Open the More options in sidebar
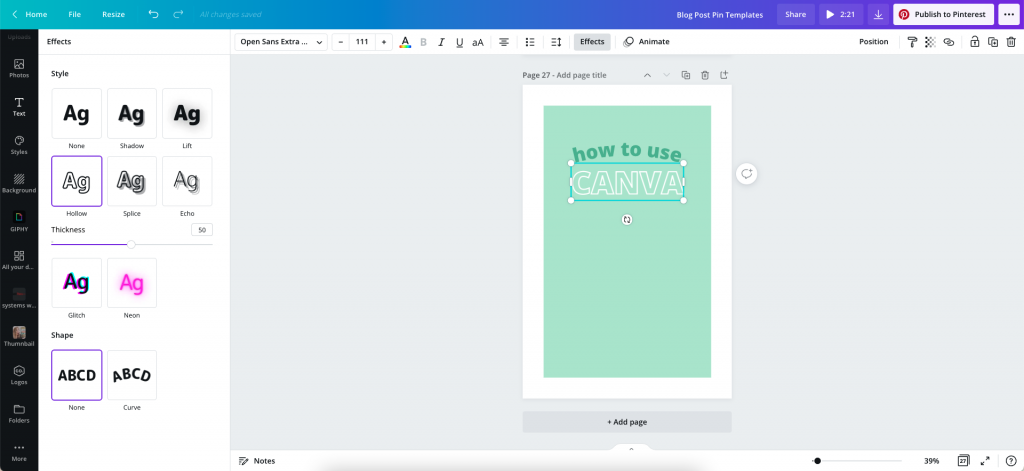Screen dimensions: 1024x471 (x=19, y=453)
